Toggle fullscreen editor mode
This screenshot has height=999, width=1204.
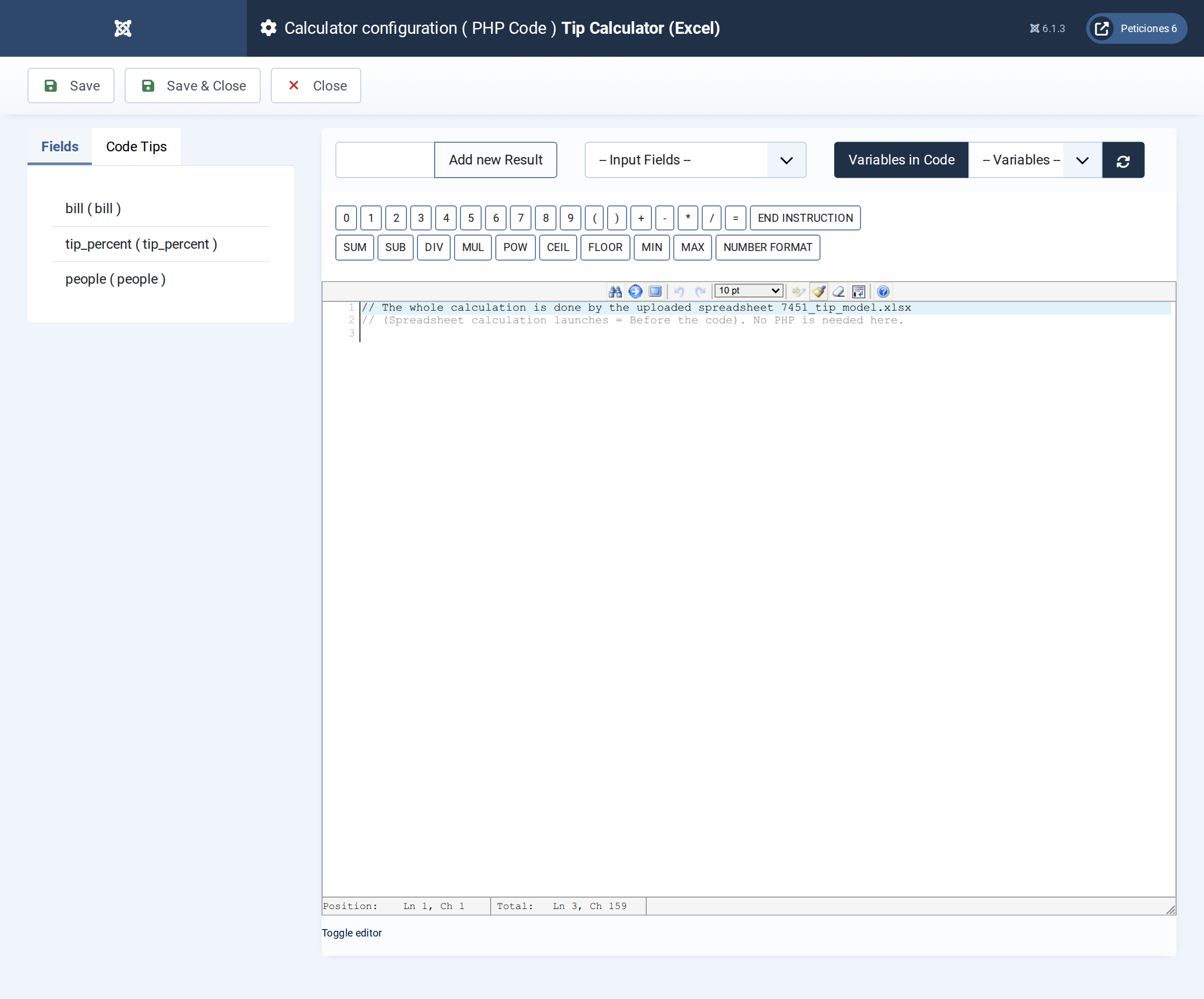click(x=655, y=291)
